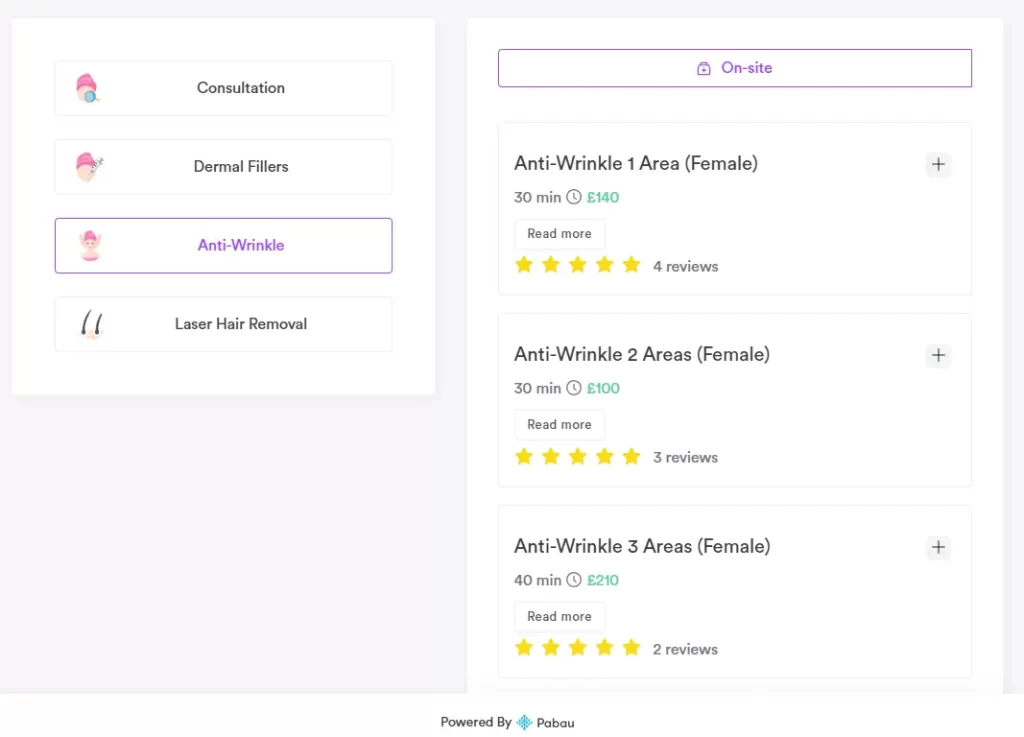Expand Anti-Wrinkle 2 Areas with plus button

click(x=938, y=355)
